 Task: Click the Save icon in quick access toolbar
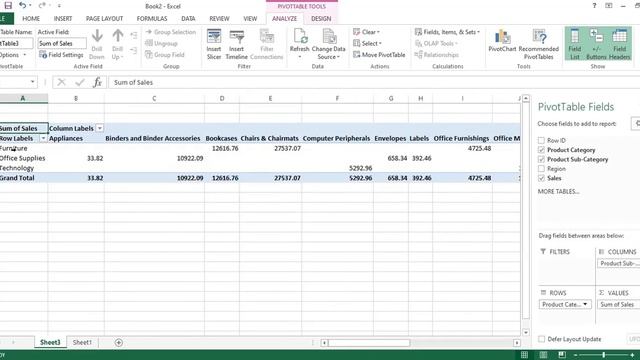pos(8,6)
